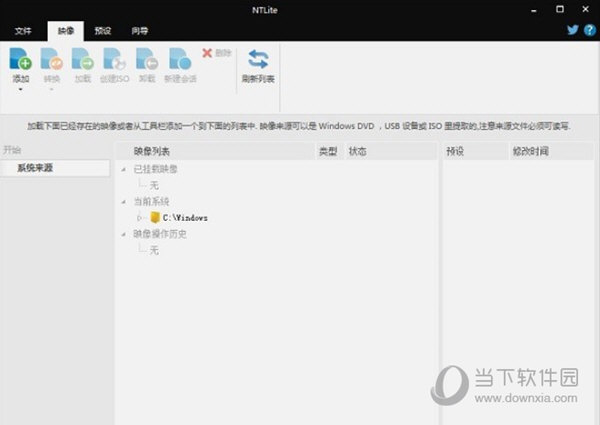The height and width of the screenshot is (425, 600).
Task: Expand the C:\Windows tree node
Action: tap(139, 218)
